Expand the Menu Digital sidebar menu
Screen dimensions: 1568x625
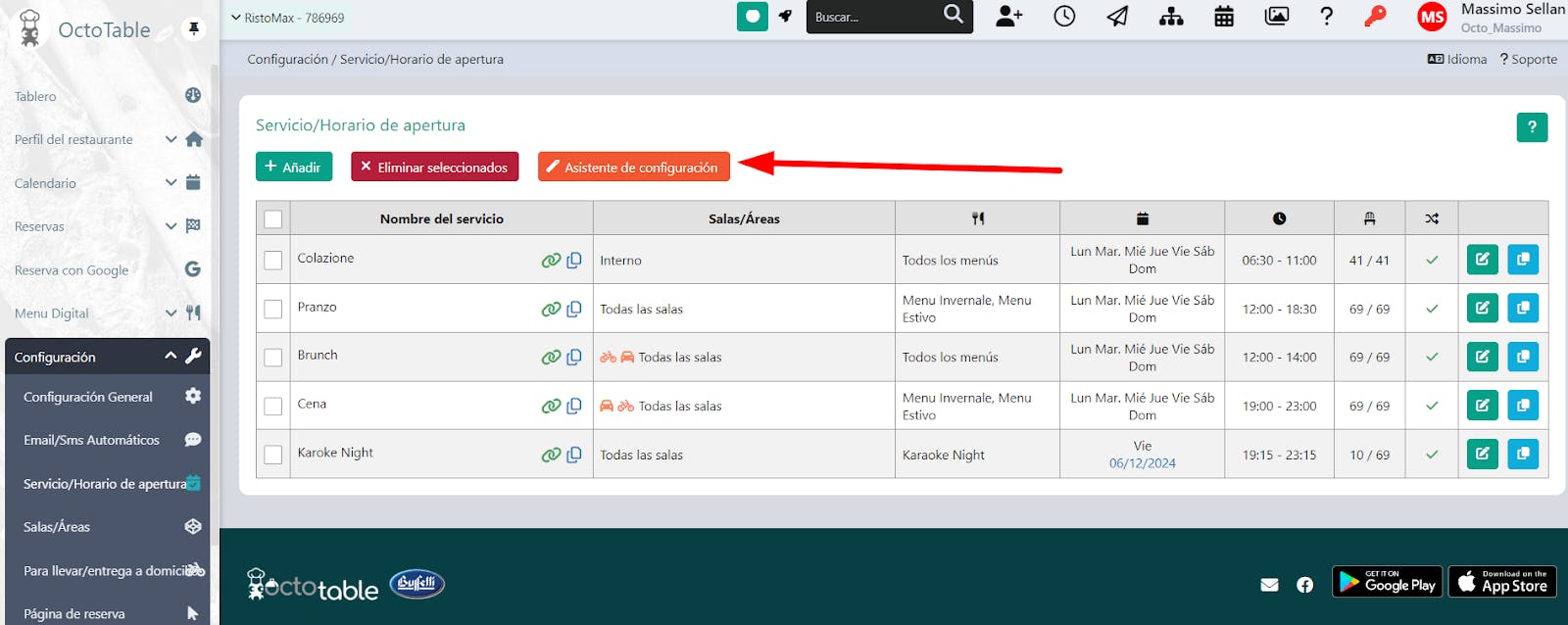pos(108,313)
